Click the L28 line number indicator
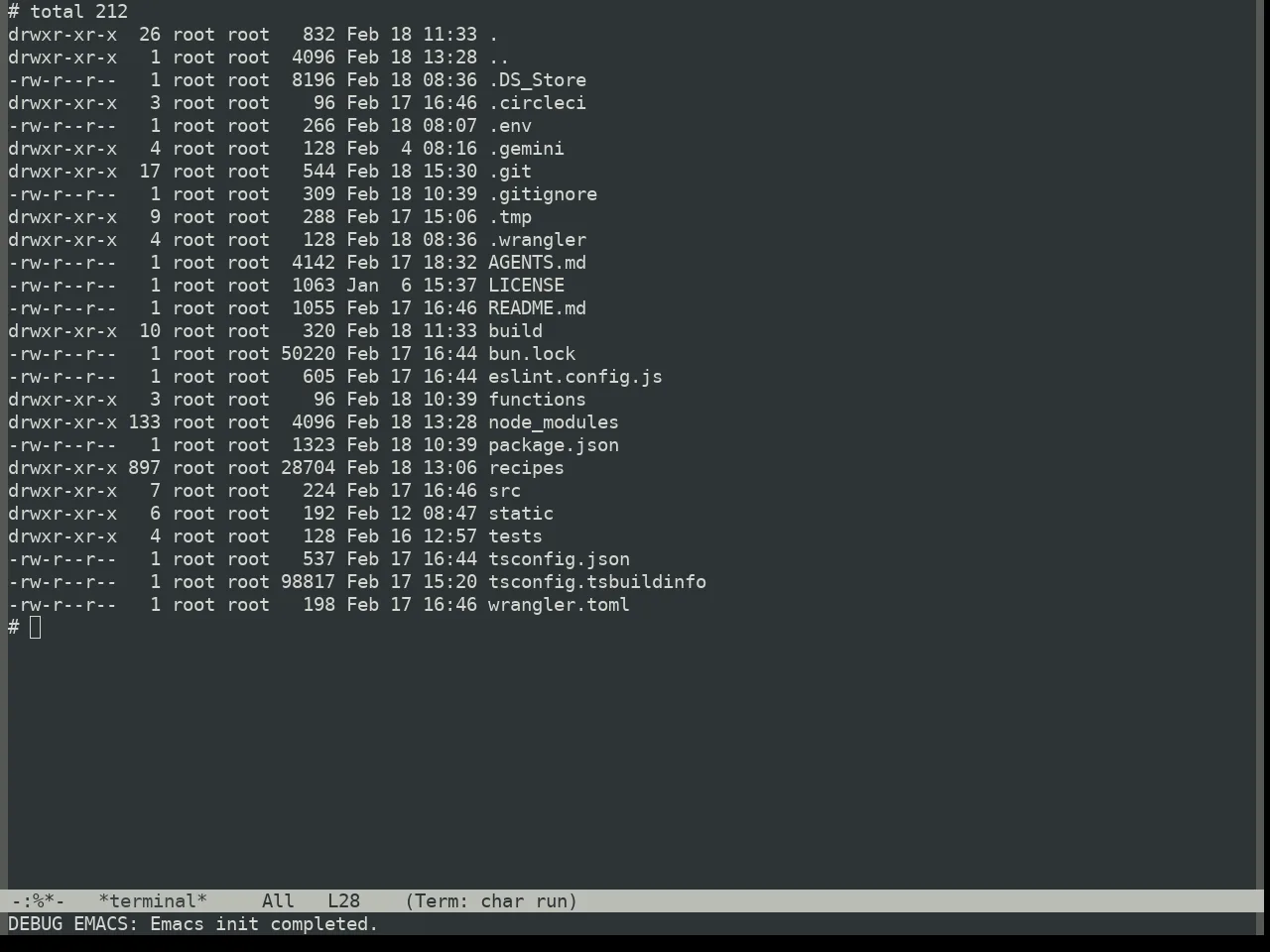This screenshot has width=1270, height=952. [x=343, y=901]
